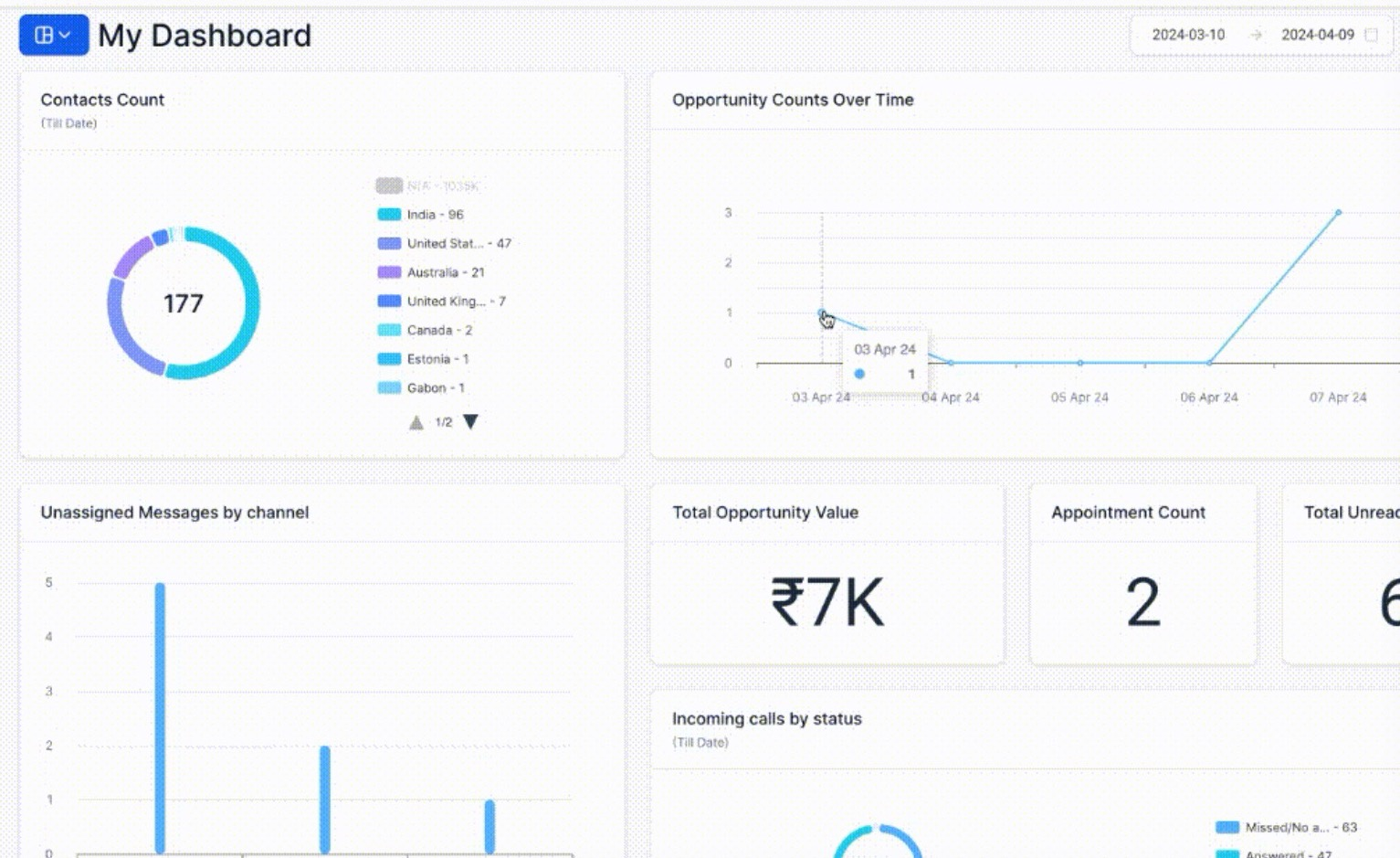
Task: Click the calendar icon in date range
Action: click(x=1371, y=35)
